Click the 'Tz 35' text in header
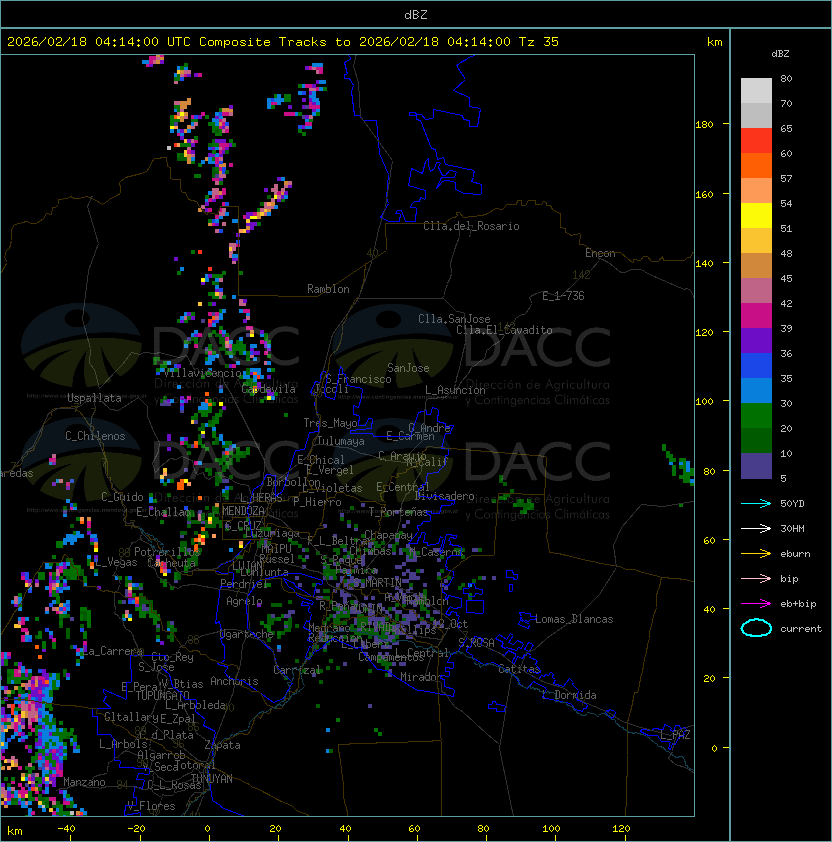832x842 pixels. pos(539,42)
